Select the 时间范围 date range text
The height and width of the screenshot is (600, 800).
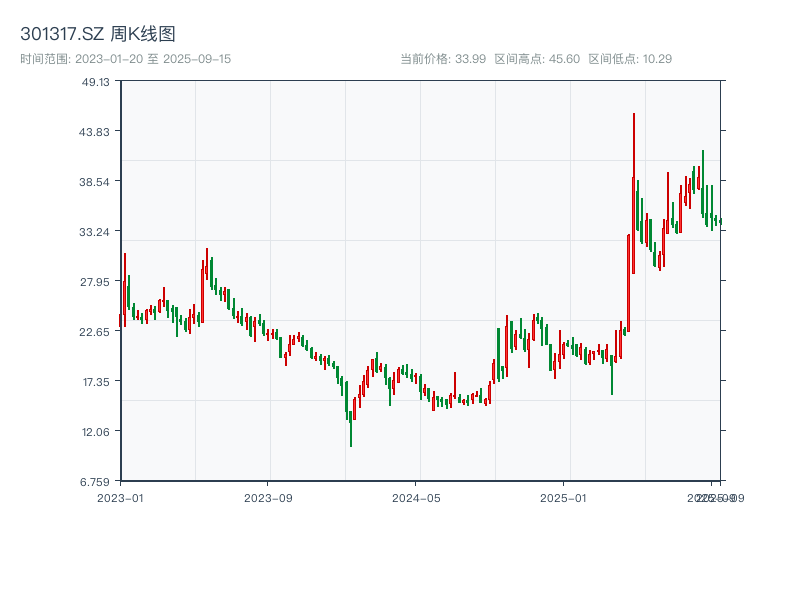click(125, 59)
